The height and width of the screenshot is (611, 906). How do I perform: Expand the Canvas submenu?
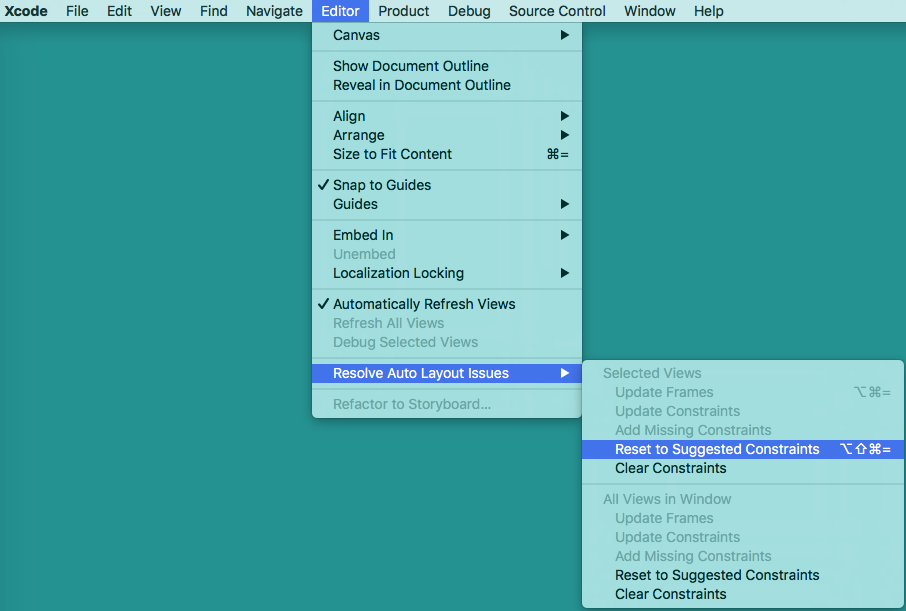pos(447,35)
